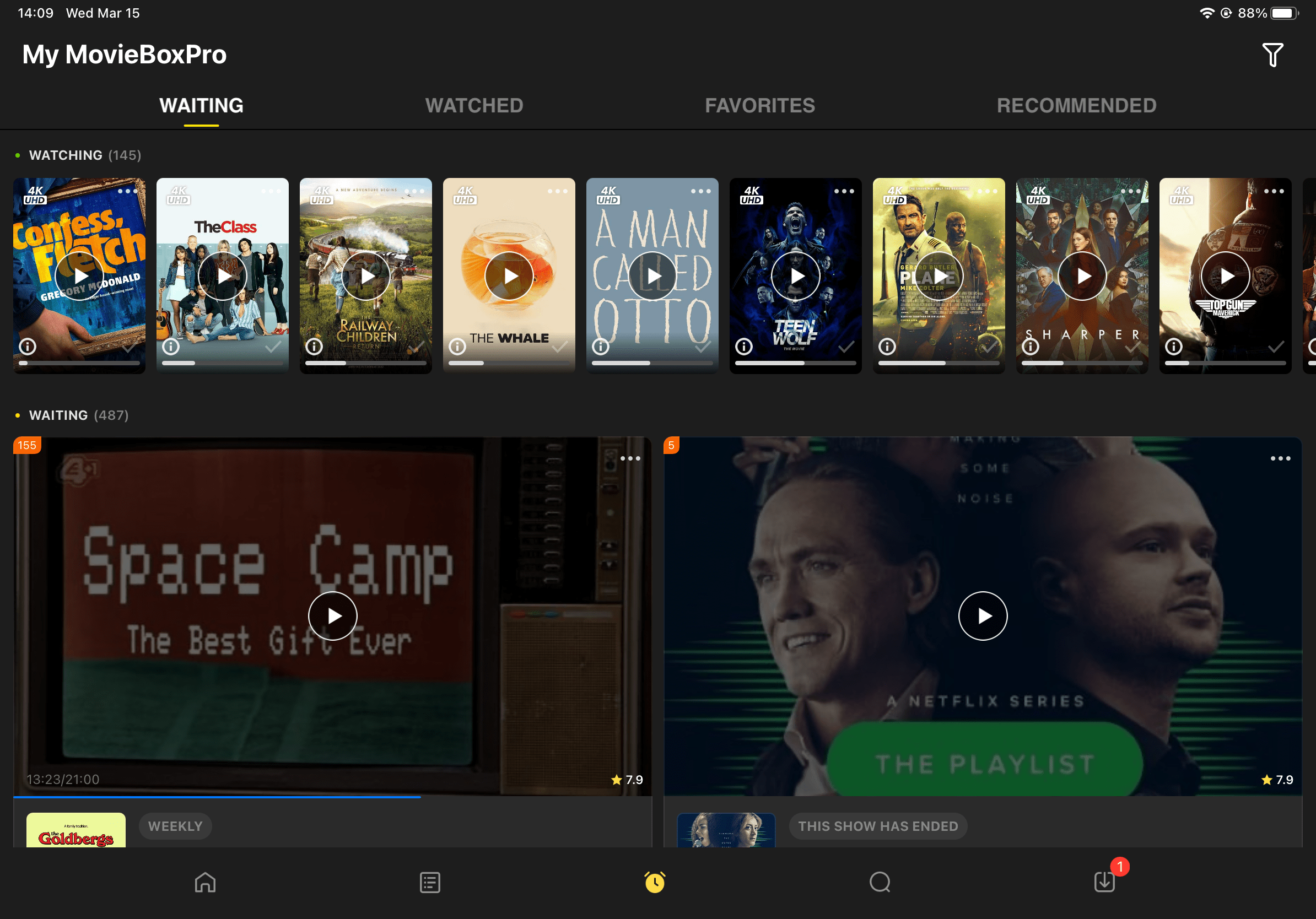Image resolution: width=1316 pixels, height=919 pixels.
Task: Open the filter icon at top right
Action: pyautogui.click(x=1273, y=55)
